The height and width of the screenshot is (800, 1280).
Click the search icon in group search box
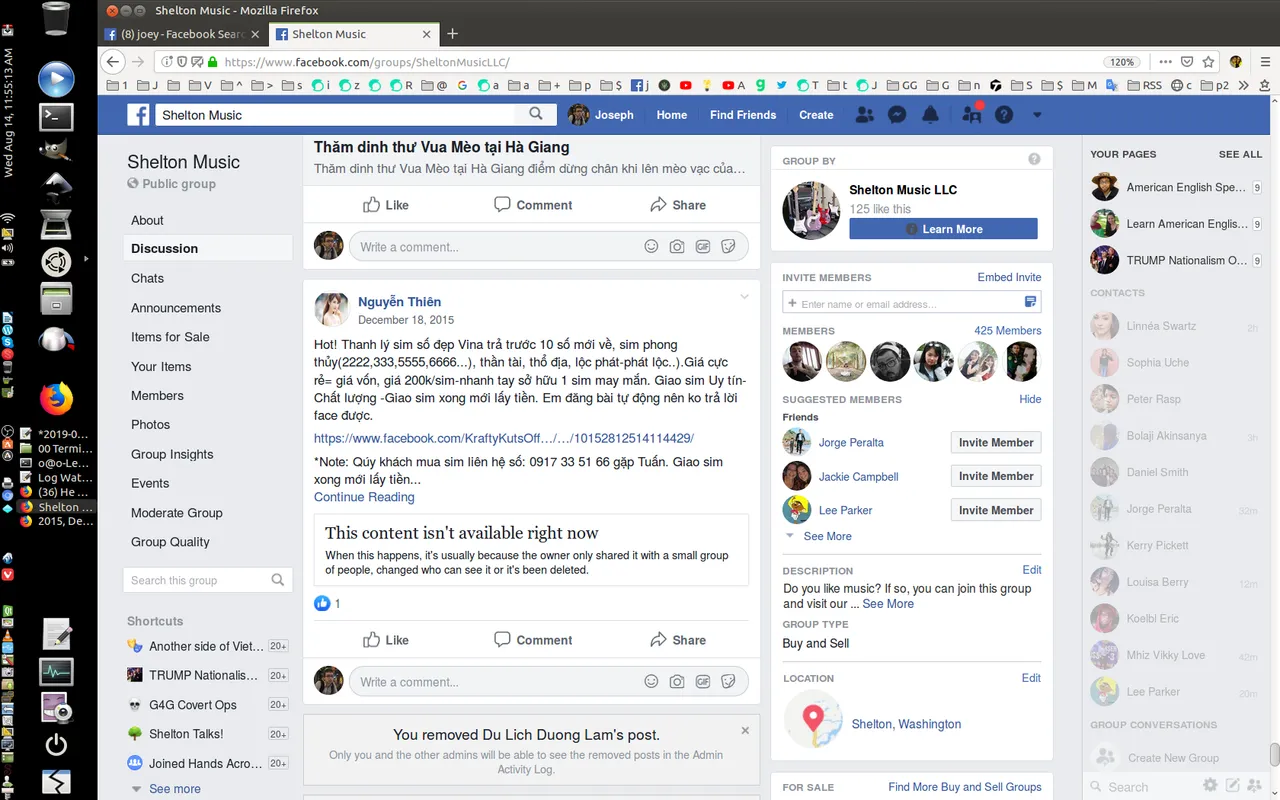[x=278, y=580]
